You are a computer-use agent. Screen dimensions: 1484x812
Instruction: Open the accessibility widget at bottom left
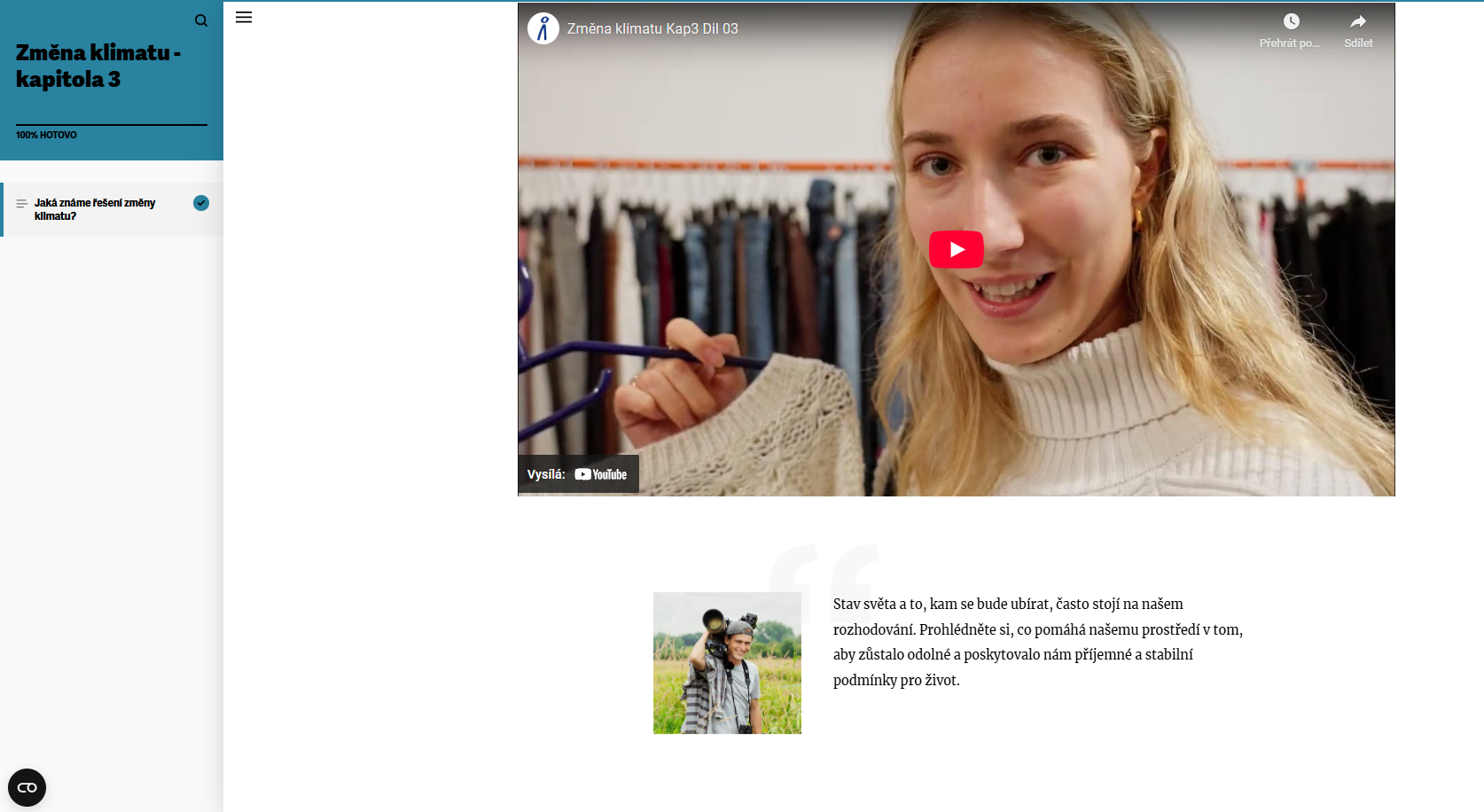[x=27, y=787]
